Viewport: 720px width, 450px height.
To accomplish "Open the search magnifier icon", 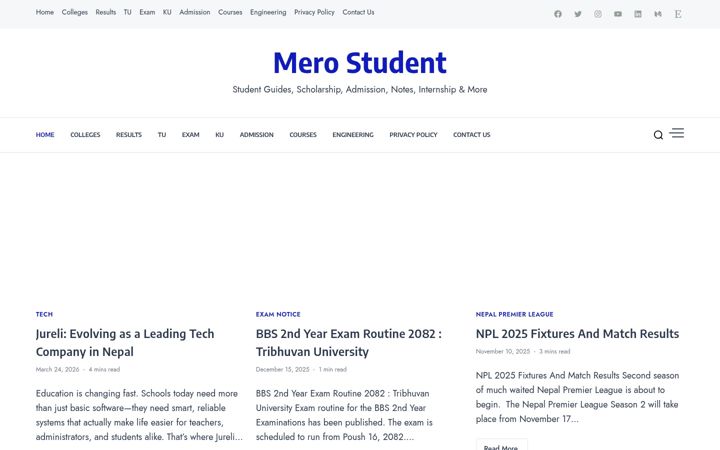I will click(658, 135).
